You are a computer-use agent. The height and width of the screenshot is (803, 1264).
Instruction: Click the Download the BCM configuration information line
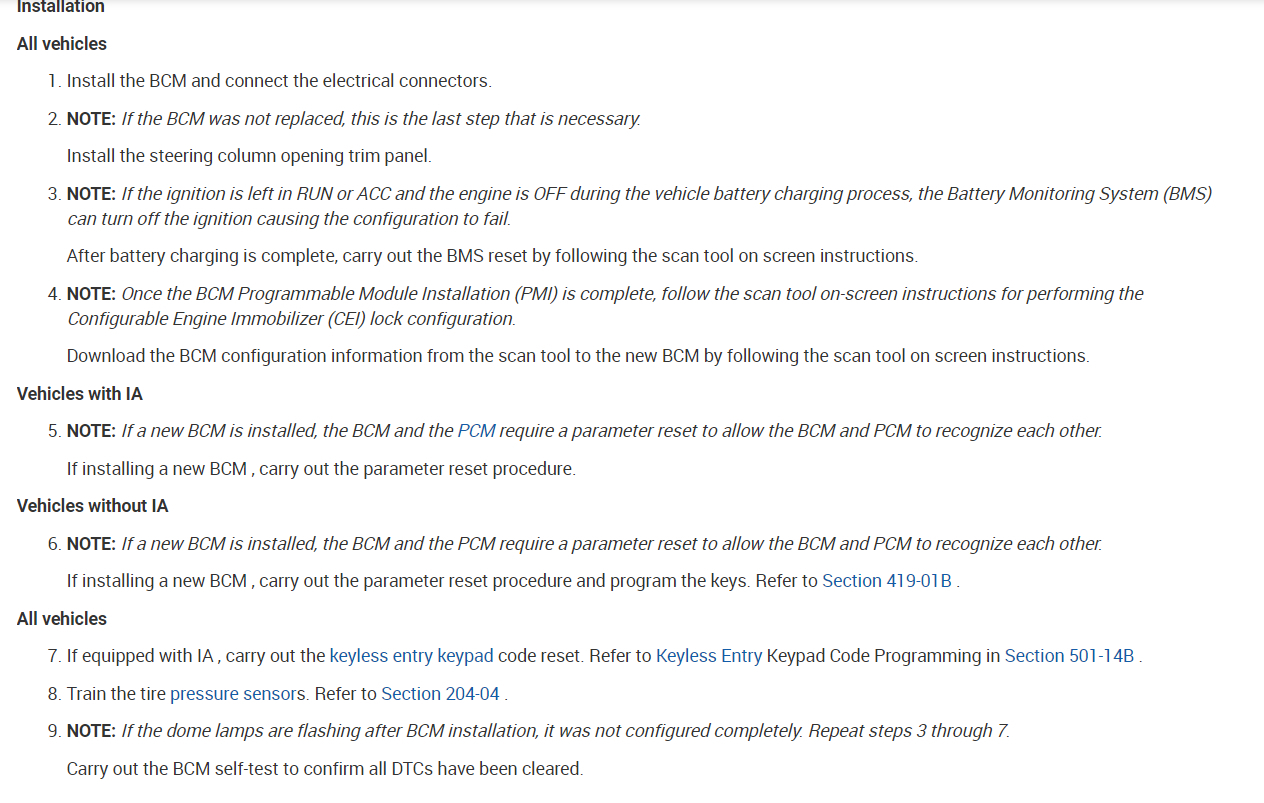click(577, 356)
